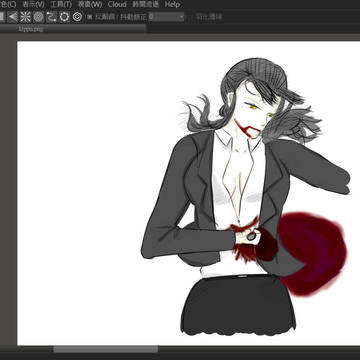The width and height of the screenshot is (360, 360).
Task: Open the Help menu
Action: tap(172, 4)
